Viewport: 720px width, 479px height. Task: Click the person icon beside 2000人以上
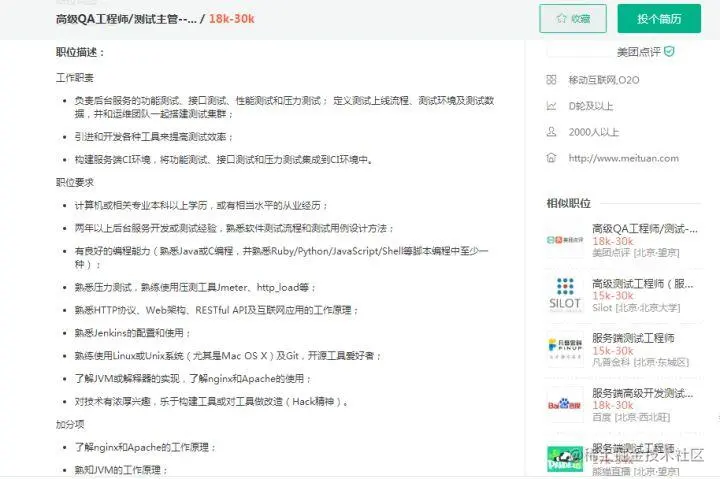[551, 132]
